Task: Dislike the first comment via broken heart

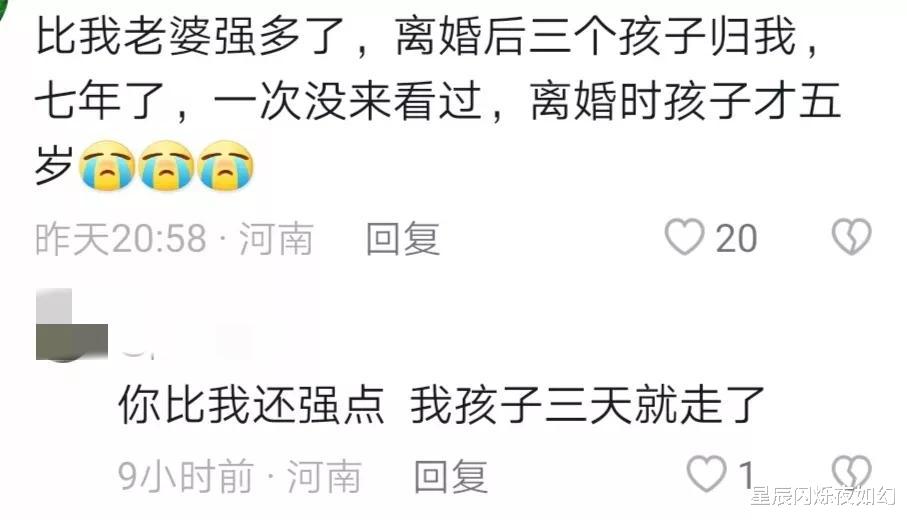Action: point(851,237)
